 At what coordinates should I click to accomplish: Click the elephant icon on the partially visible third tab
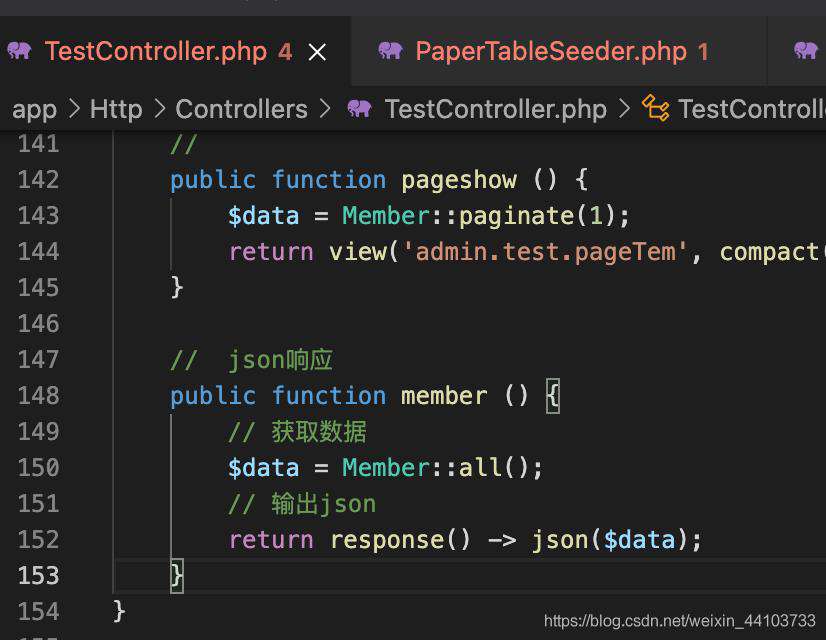point(805,51)
